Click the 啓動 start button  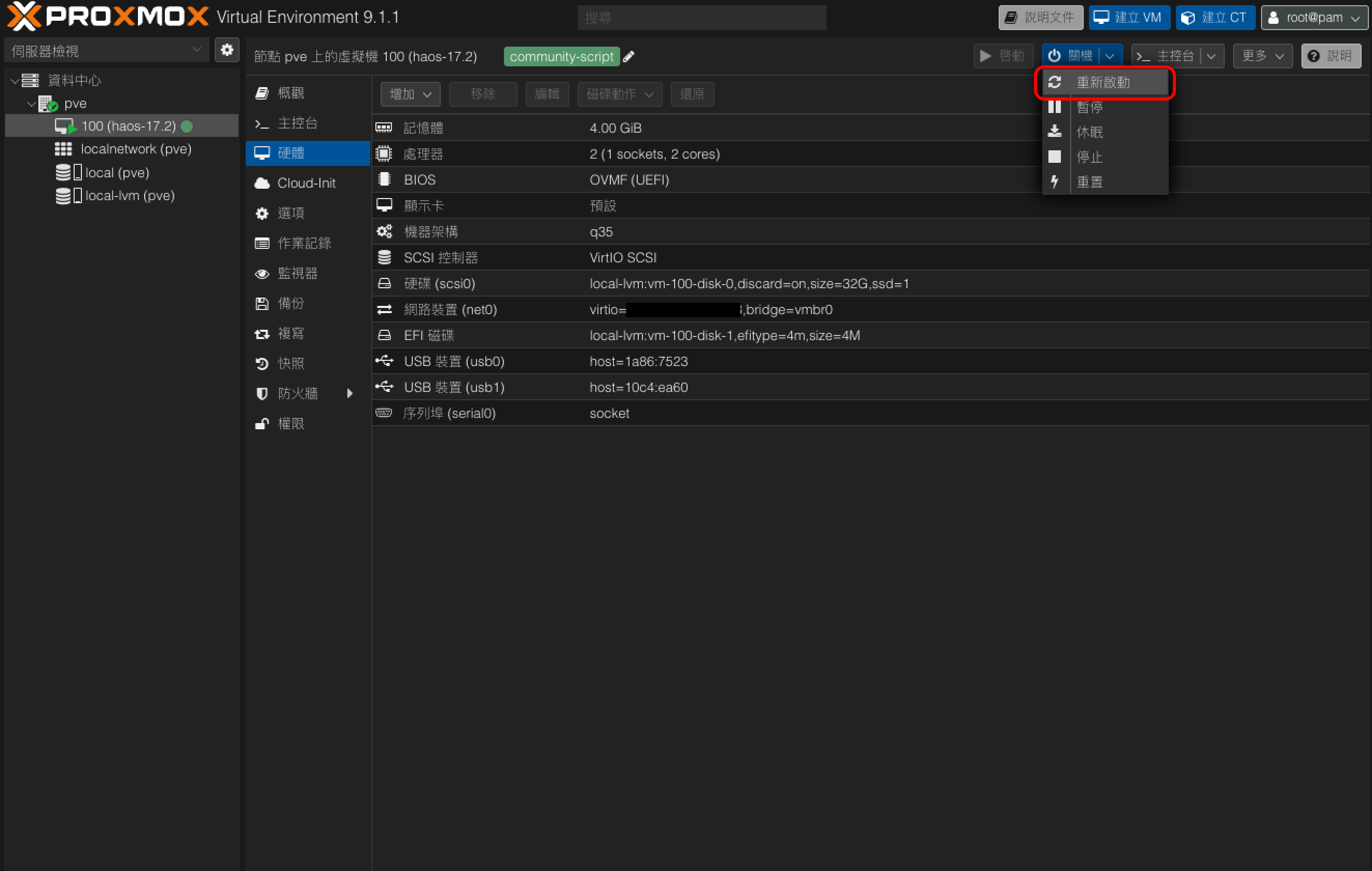pyautogui.click(x=1003, y=56)
